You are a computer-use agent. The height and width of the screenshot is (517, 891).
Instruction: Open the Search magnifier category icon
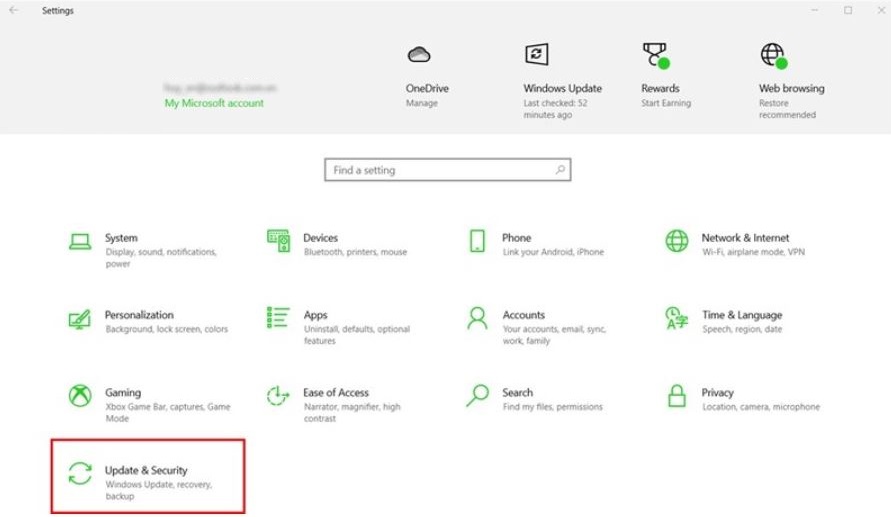tap(477, 395)
